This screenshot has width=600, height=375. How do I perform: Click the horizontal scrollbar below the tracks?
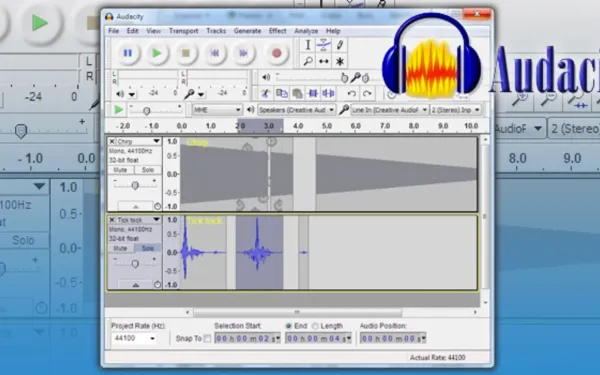click(x=297, y=313)
